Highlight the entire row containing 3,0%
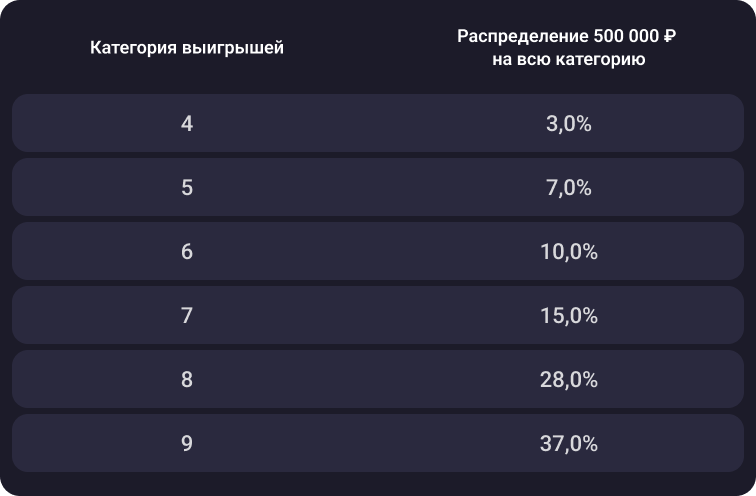This screenshot has width=756, height=496. tap(378, 124)
